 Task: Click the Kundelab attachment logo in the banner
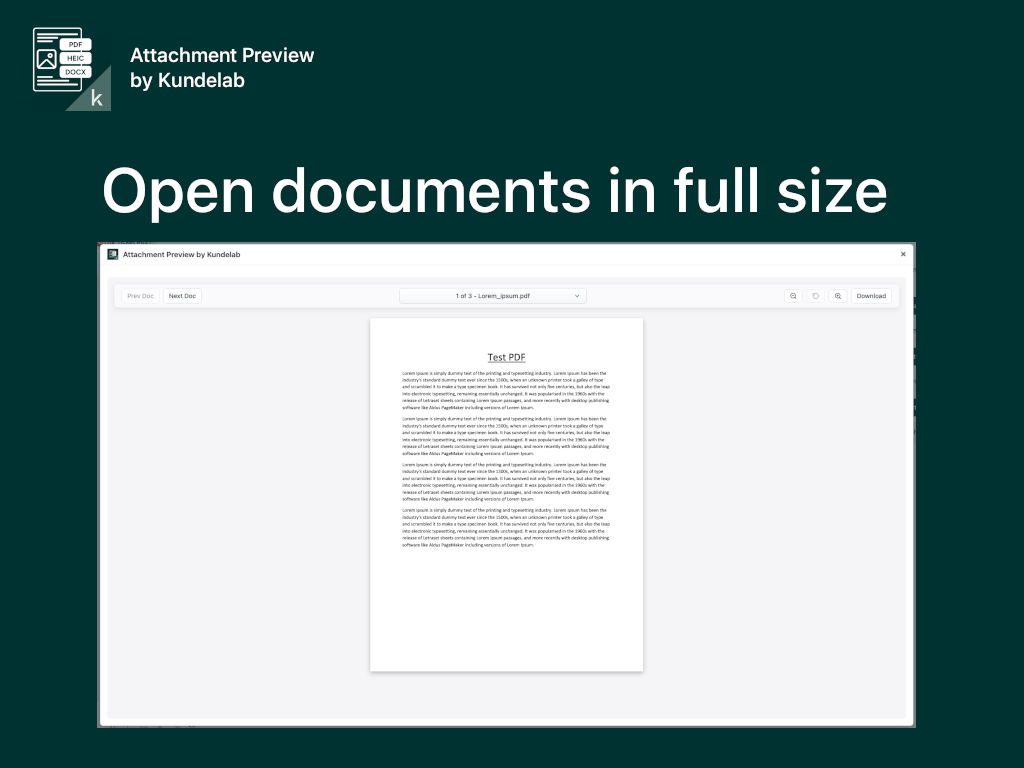pyautogui.click(x=72, y=69)
